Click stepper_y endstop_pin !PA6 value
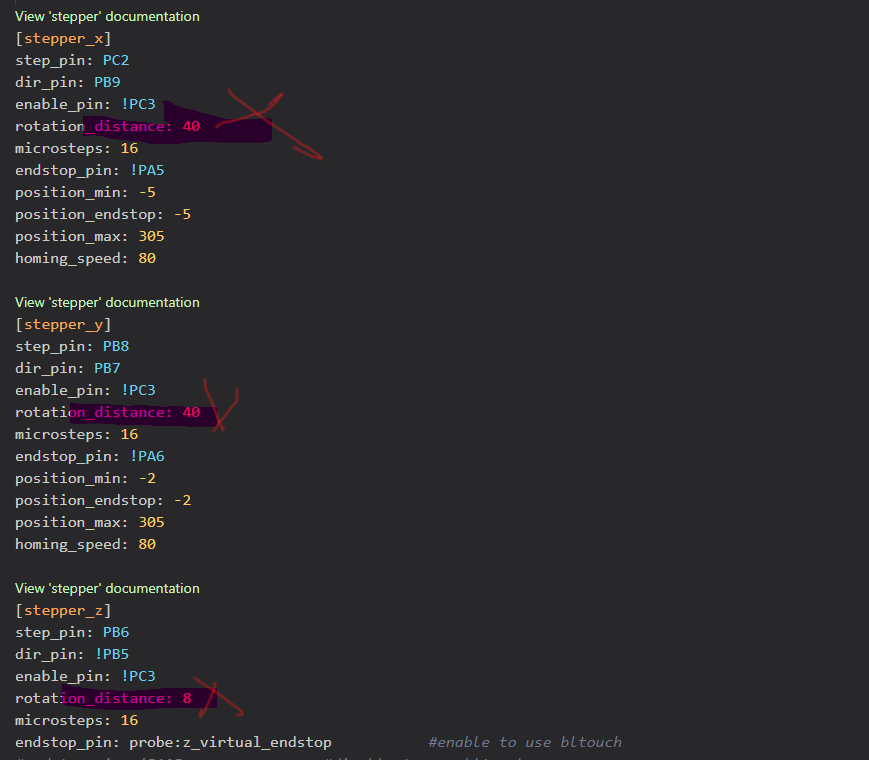 pyautogui.click(x=147, y=456)
